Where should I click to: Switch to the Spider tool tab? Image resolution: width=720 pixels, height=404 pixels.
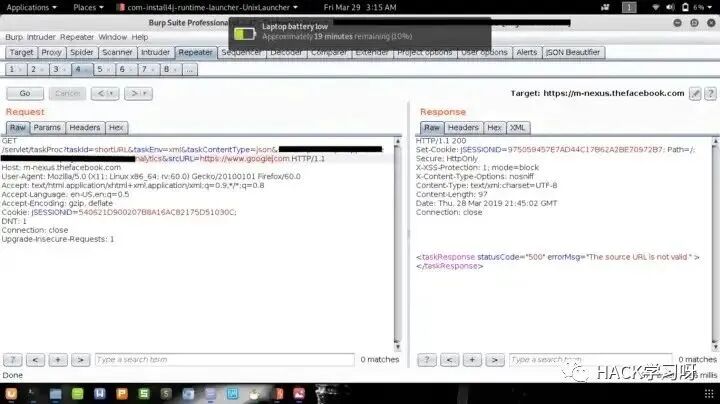[x=81, y=52]
